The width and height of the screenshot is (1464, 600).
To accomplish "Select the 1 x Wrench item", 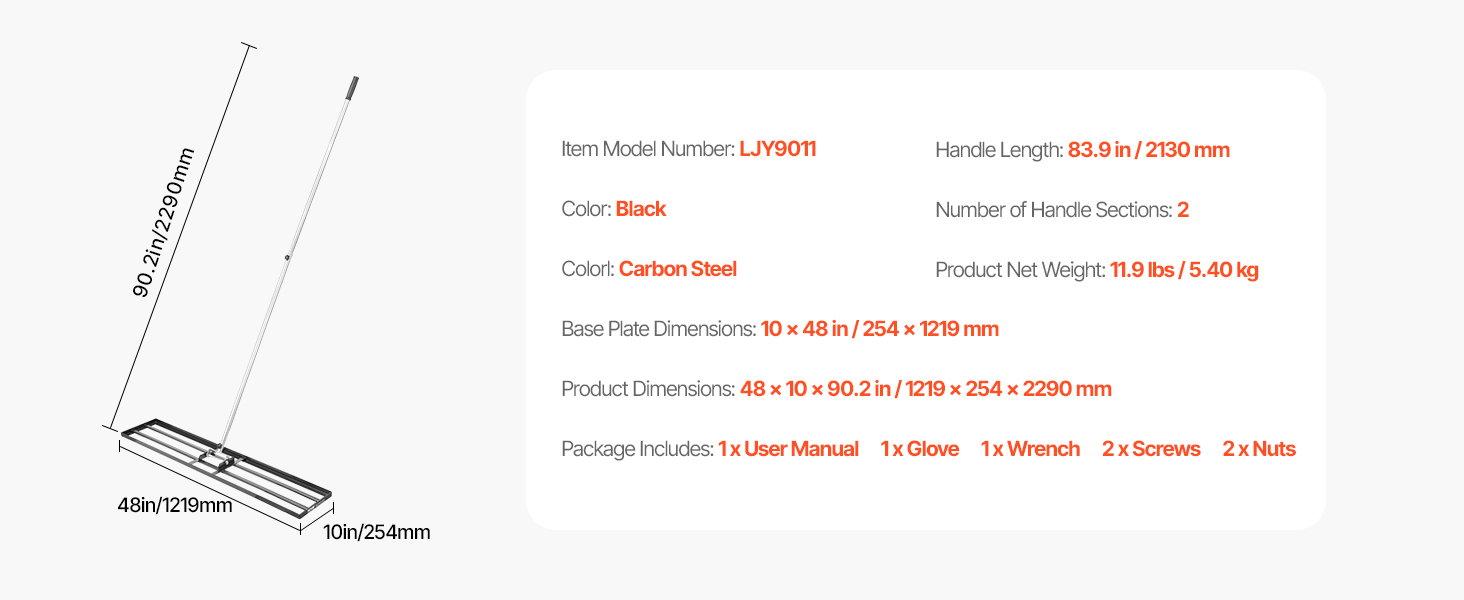I will 1030,449.
